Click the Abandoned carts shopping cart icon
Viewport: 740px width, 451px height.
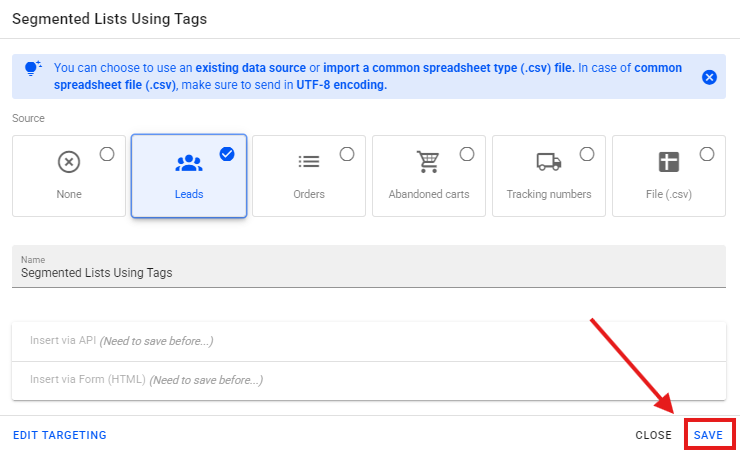(x=428, y=162)
